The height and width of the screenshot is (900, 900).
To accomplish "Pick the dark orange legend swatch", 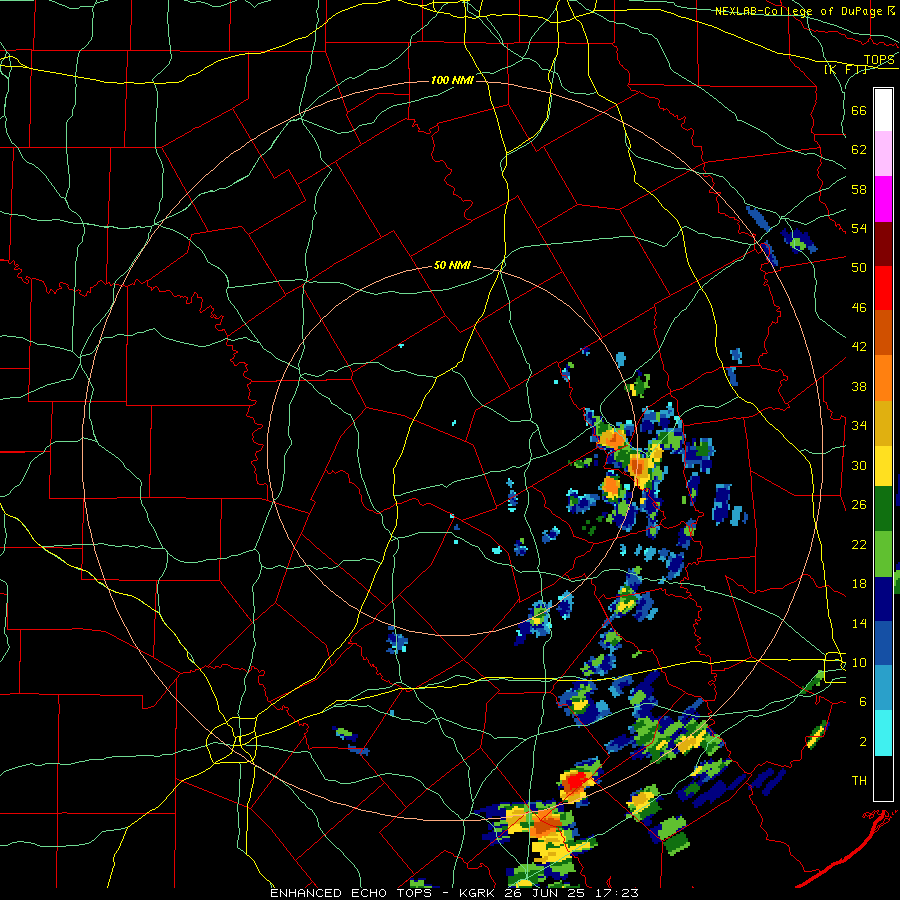I will pos(883,332).
